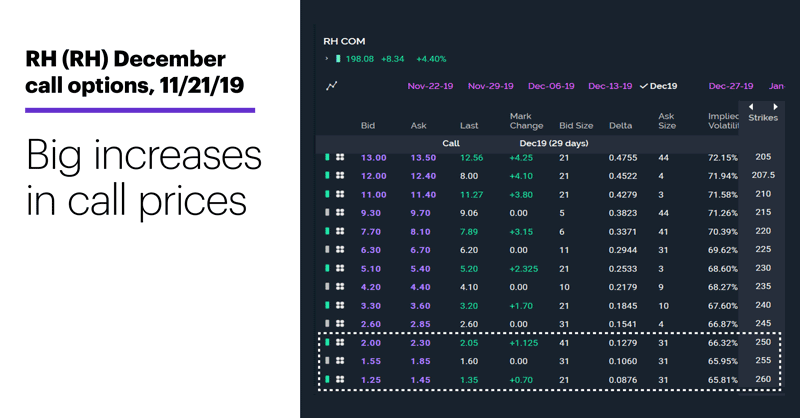
Task: Open grid icon in the 225 strike row
Action: pos(340,250)
